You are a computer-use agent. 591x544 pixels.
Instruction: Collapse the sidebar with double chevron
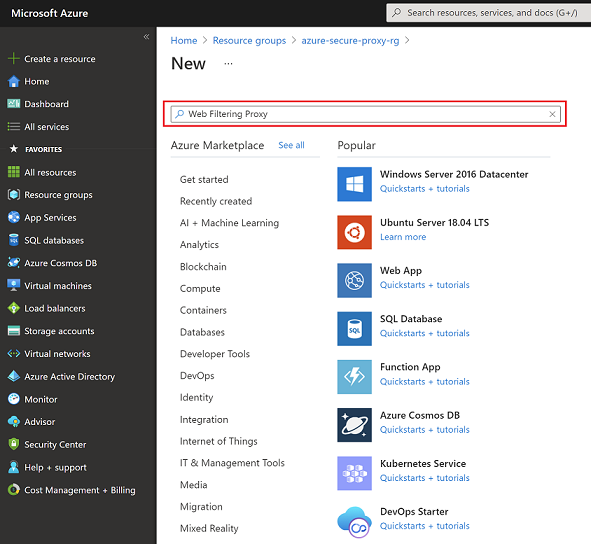point(146,37)
